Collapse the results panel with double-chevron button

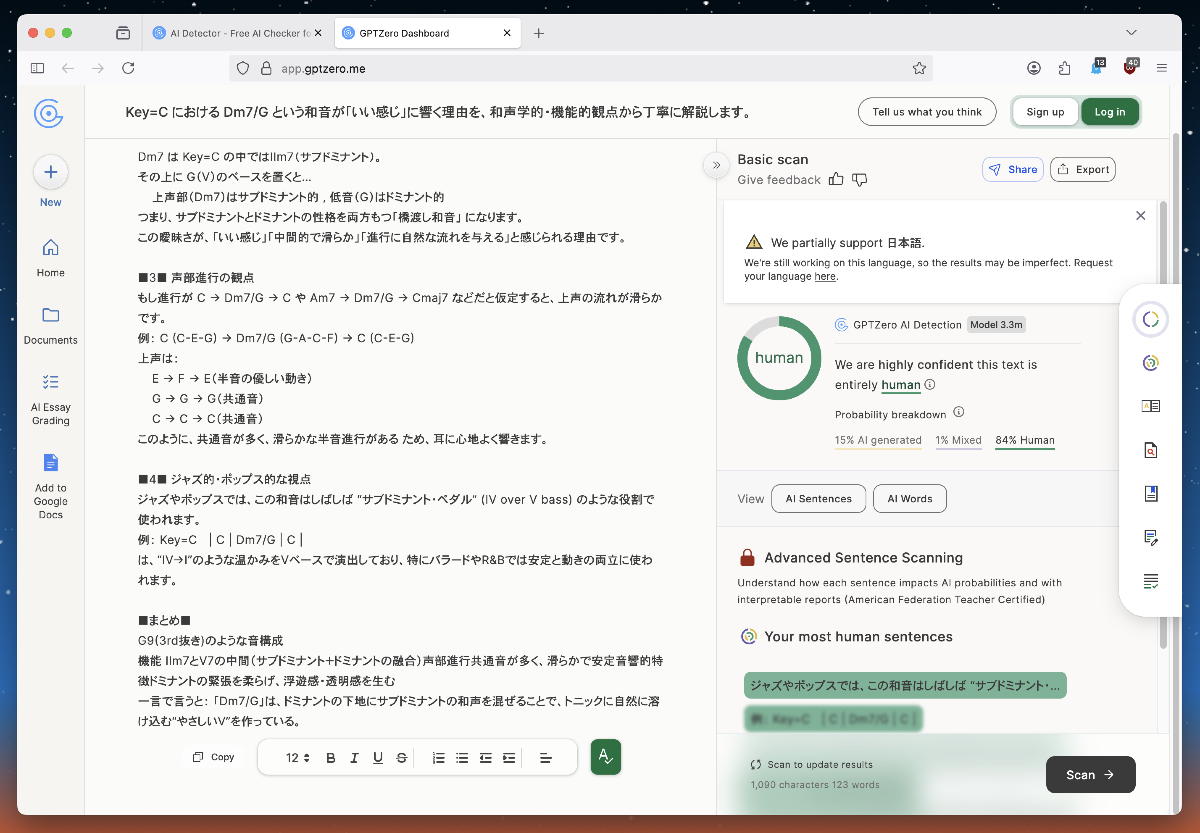716,166
